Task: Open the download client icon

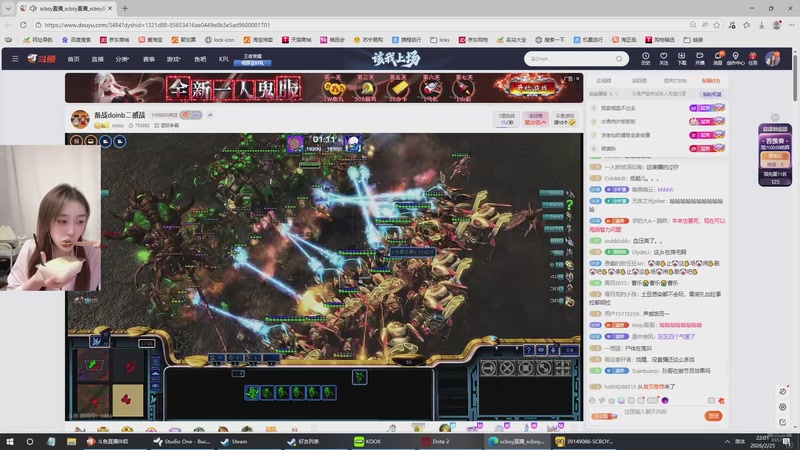Action: [682, 58]
